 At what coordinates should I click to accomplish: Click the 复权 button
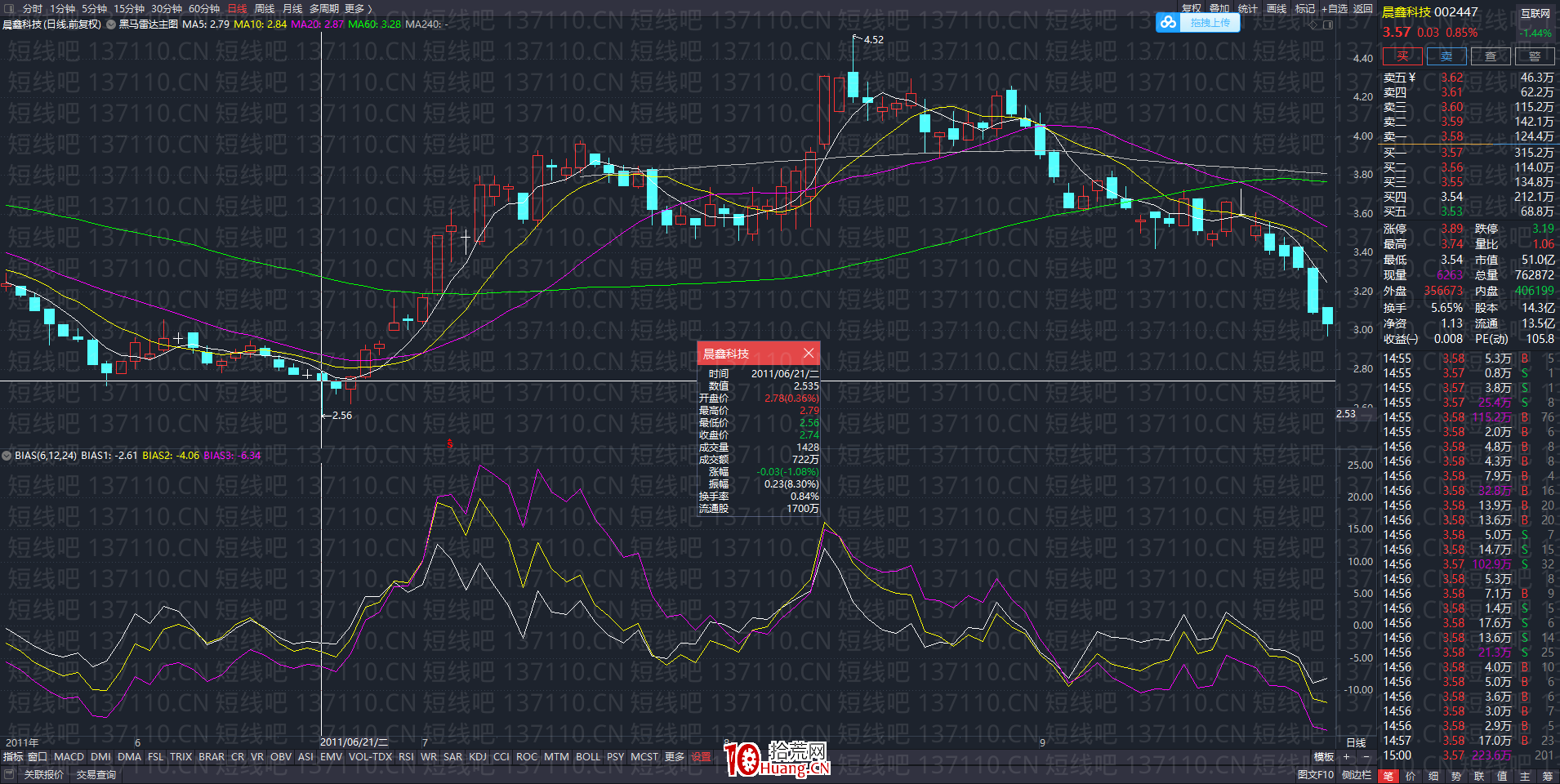pyautogui.click(x=1192, y=9)
